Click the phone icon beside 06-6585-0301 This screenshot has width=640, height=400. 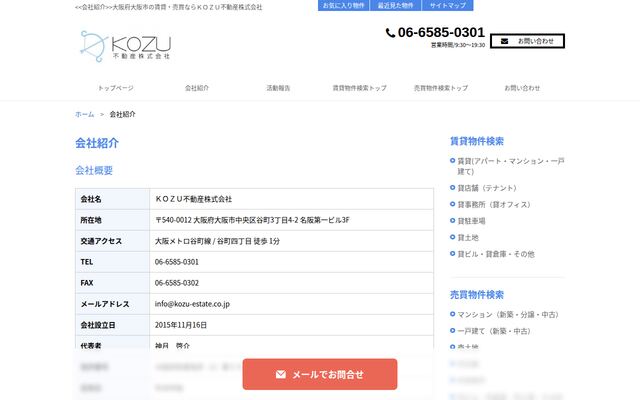[390, 33]
